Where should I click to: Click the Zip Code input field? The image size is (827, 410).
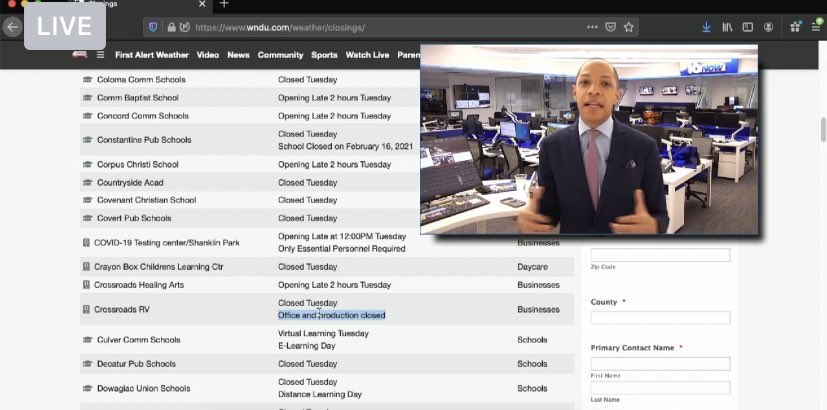tap(660, 255)
